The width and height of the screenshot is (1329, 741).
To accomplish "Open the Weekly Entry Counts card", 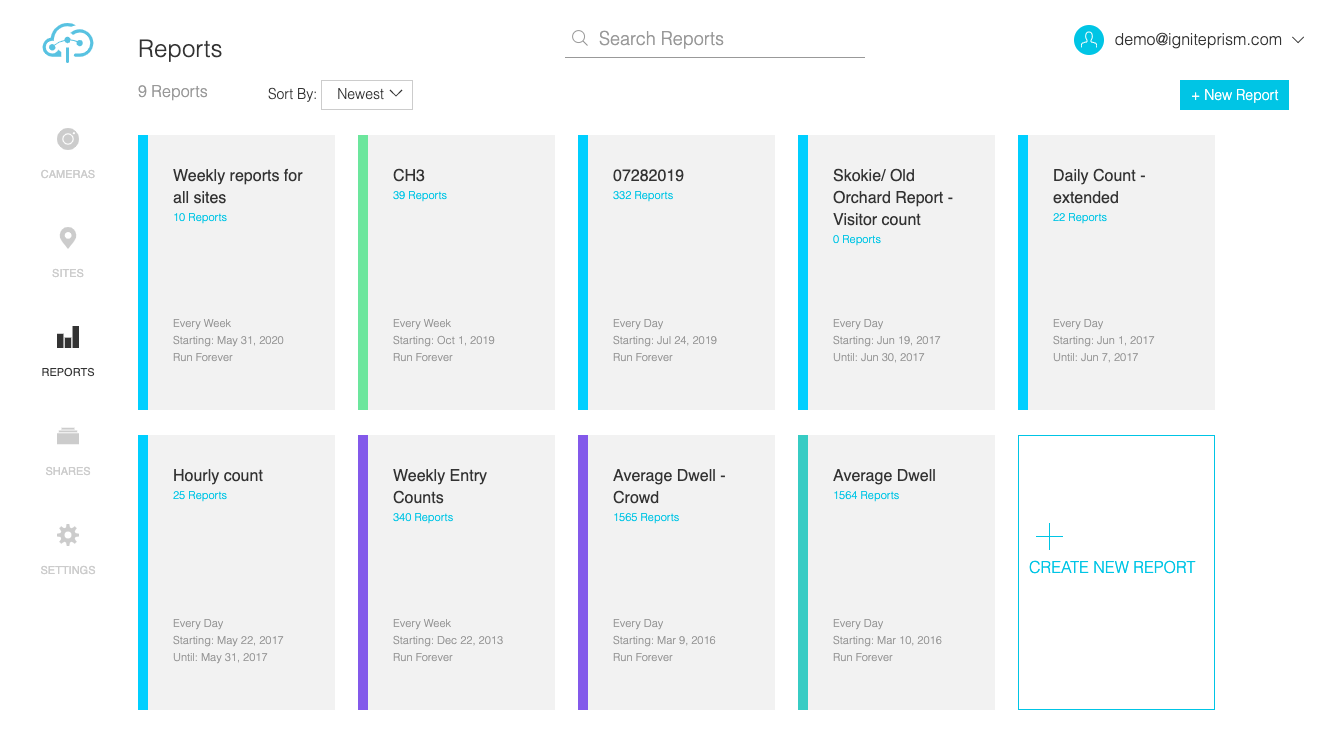I will 456,572.
